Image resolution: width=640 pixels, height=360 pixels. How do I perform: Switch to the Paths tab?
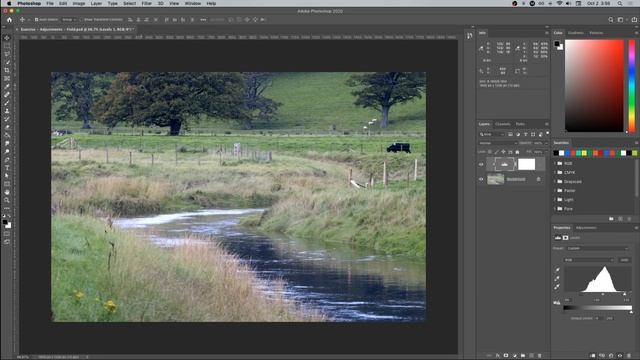pos(520,124)
